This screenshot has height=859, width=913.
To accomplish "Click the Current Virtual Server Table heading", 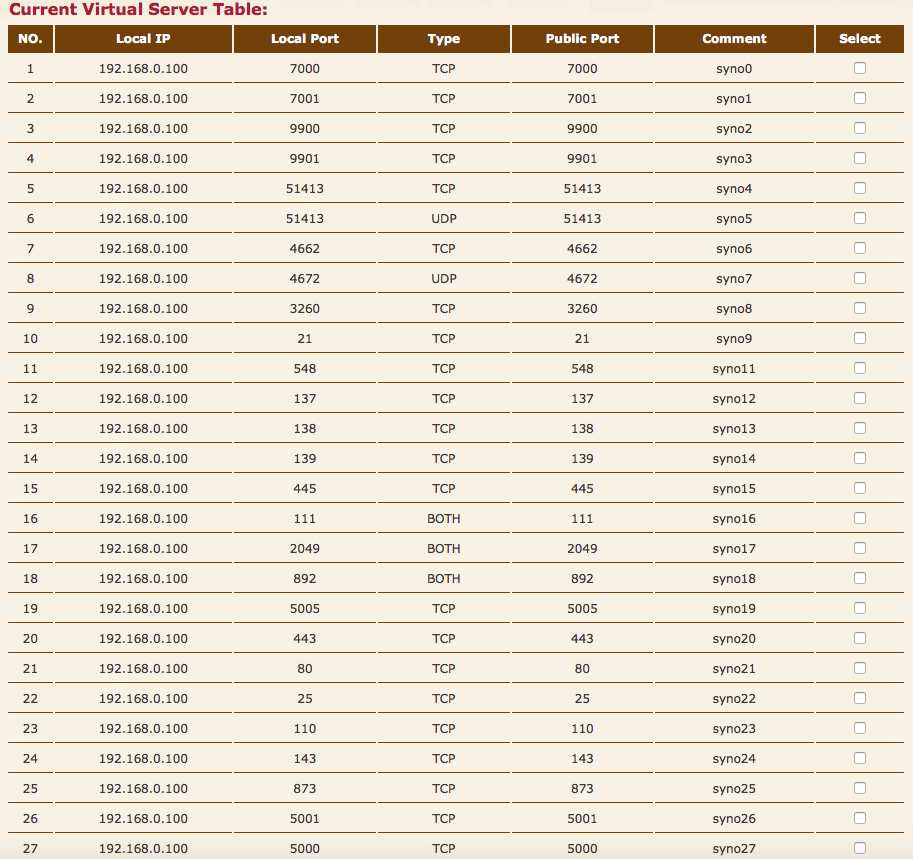I will [138, 9].
